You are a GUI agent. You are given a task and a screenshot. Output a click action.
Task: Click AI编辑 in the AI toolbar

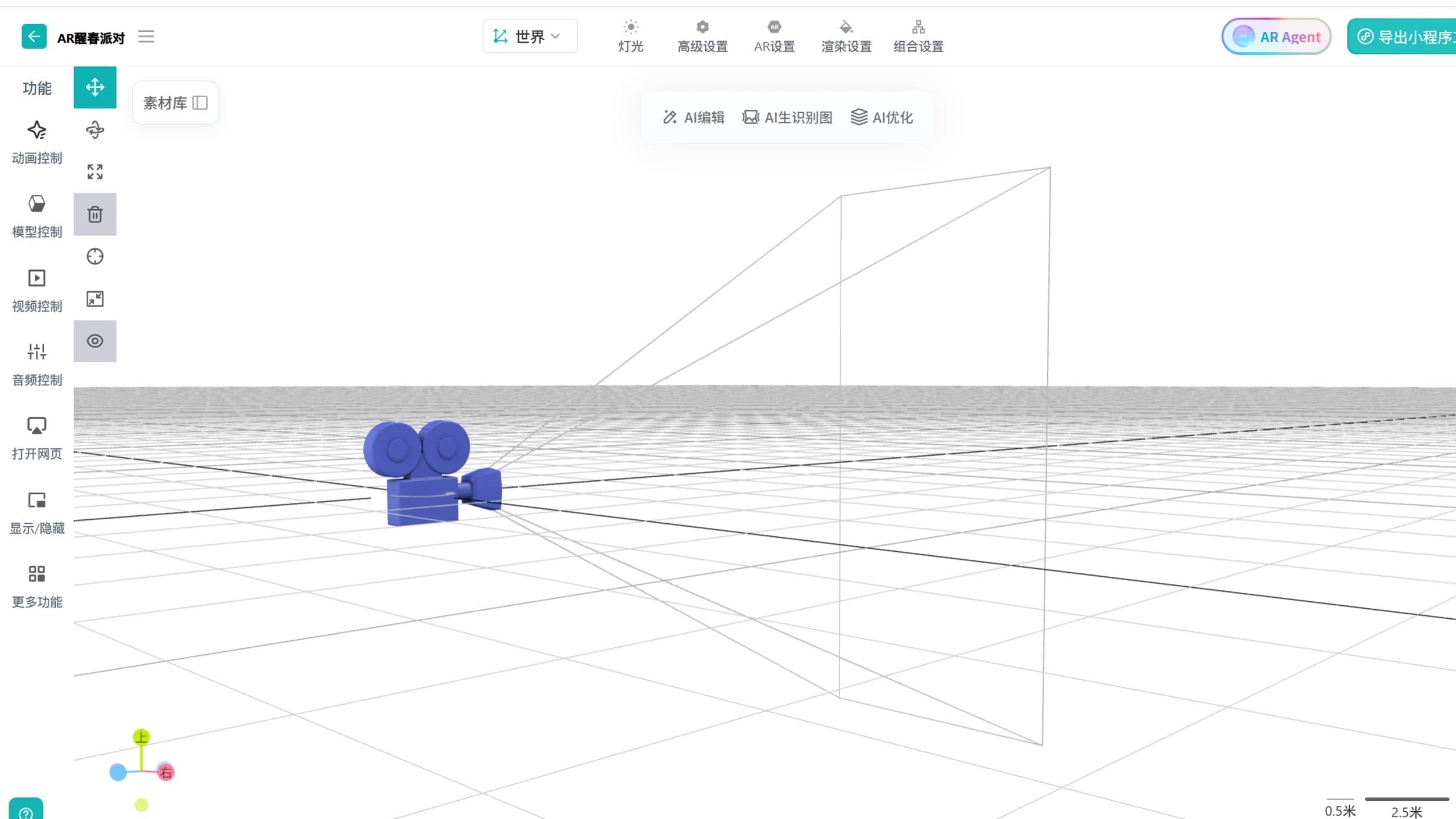693,118
